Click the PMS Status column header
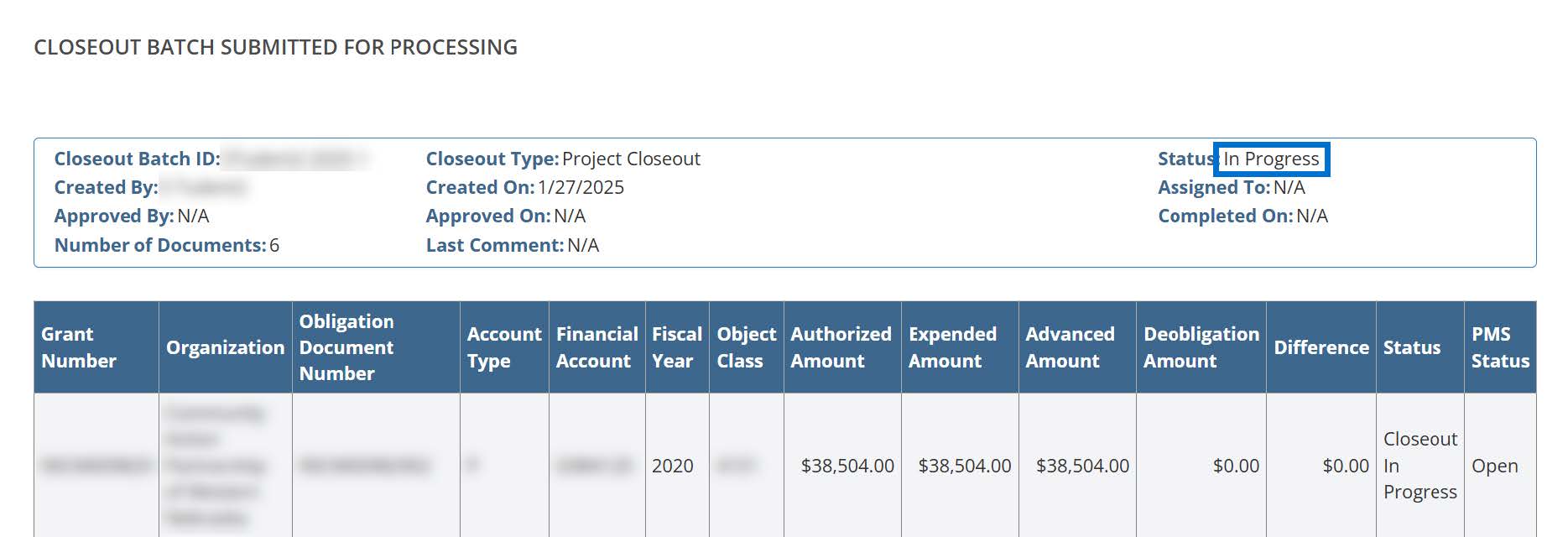Image resolution: width=1568 pixels, height=537 pixels. pos(1500,347)
